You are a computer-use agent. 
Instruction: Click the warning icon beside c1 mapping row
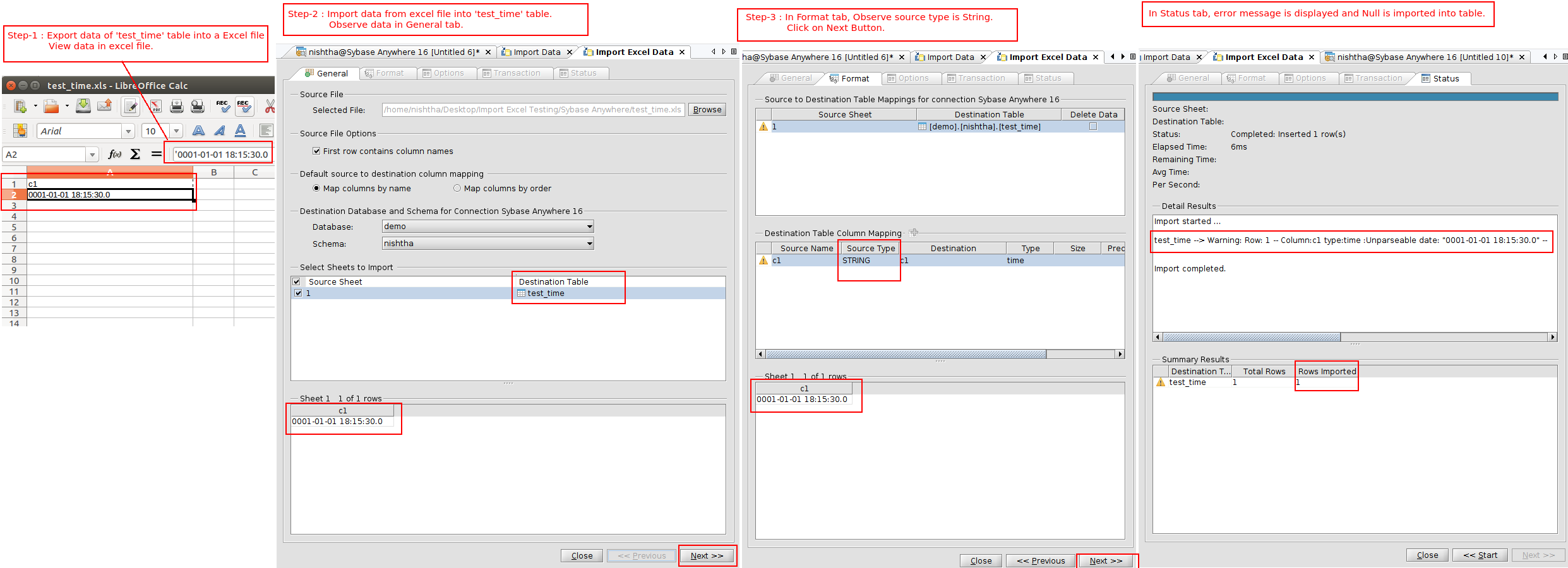tap(763, 260)
